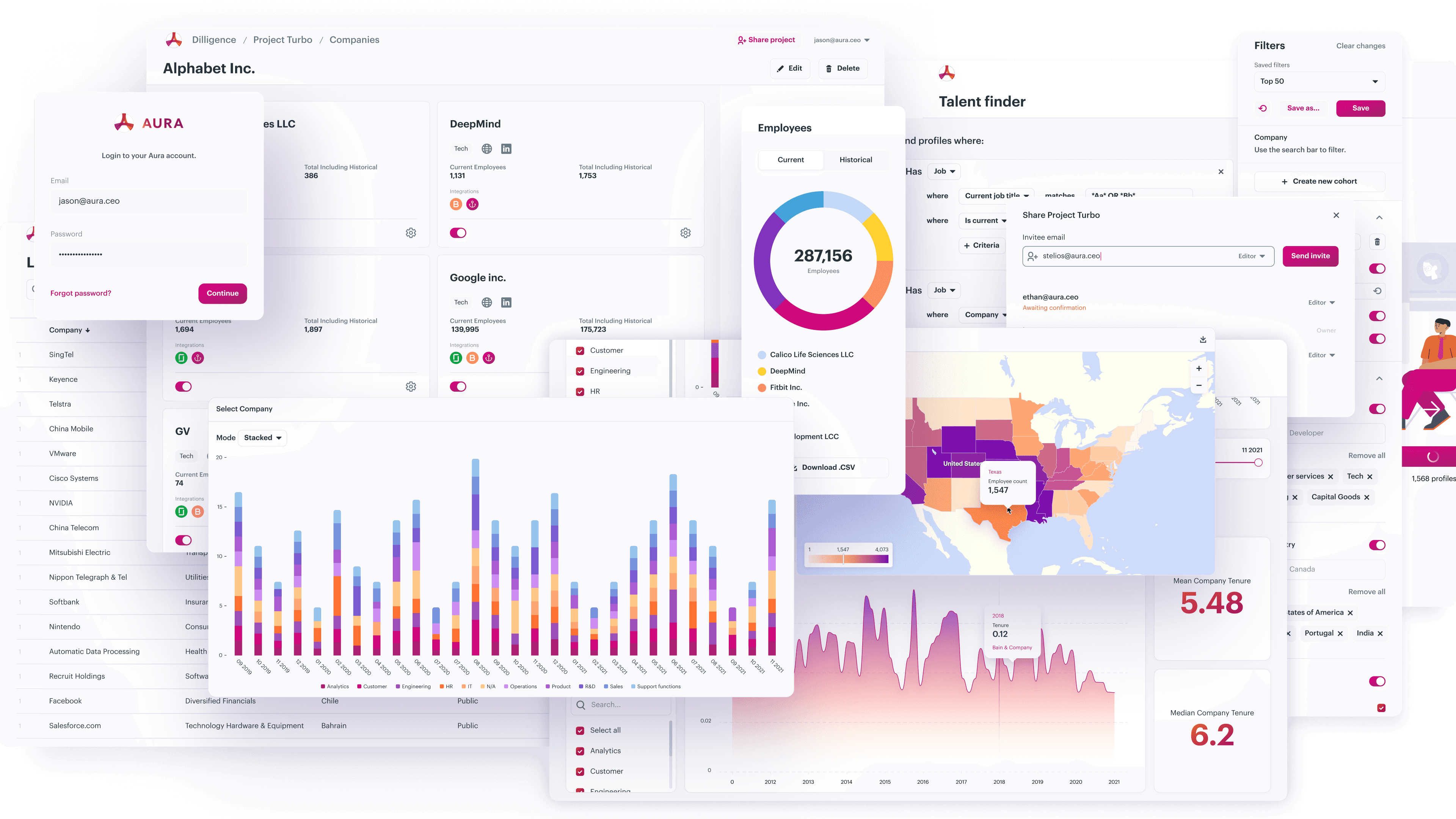Click the Delete company button
The width and height of the screenshot is (1456, 819).
click(x=843, y=68)
